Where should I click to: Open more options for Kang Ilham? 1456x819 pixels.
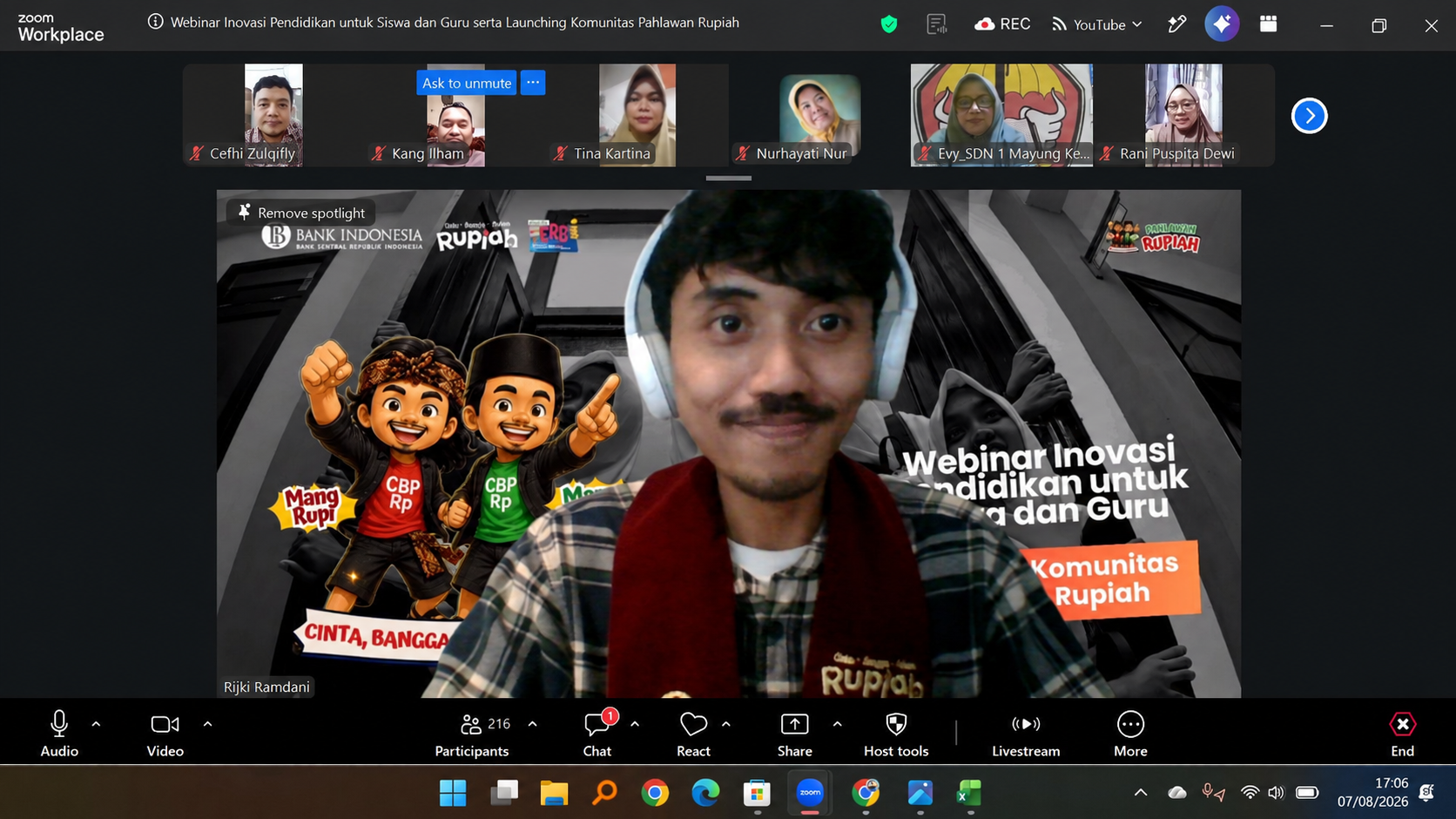point(533,83)
